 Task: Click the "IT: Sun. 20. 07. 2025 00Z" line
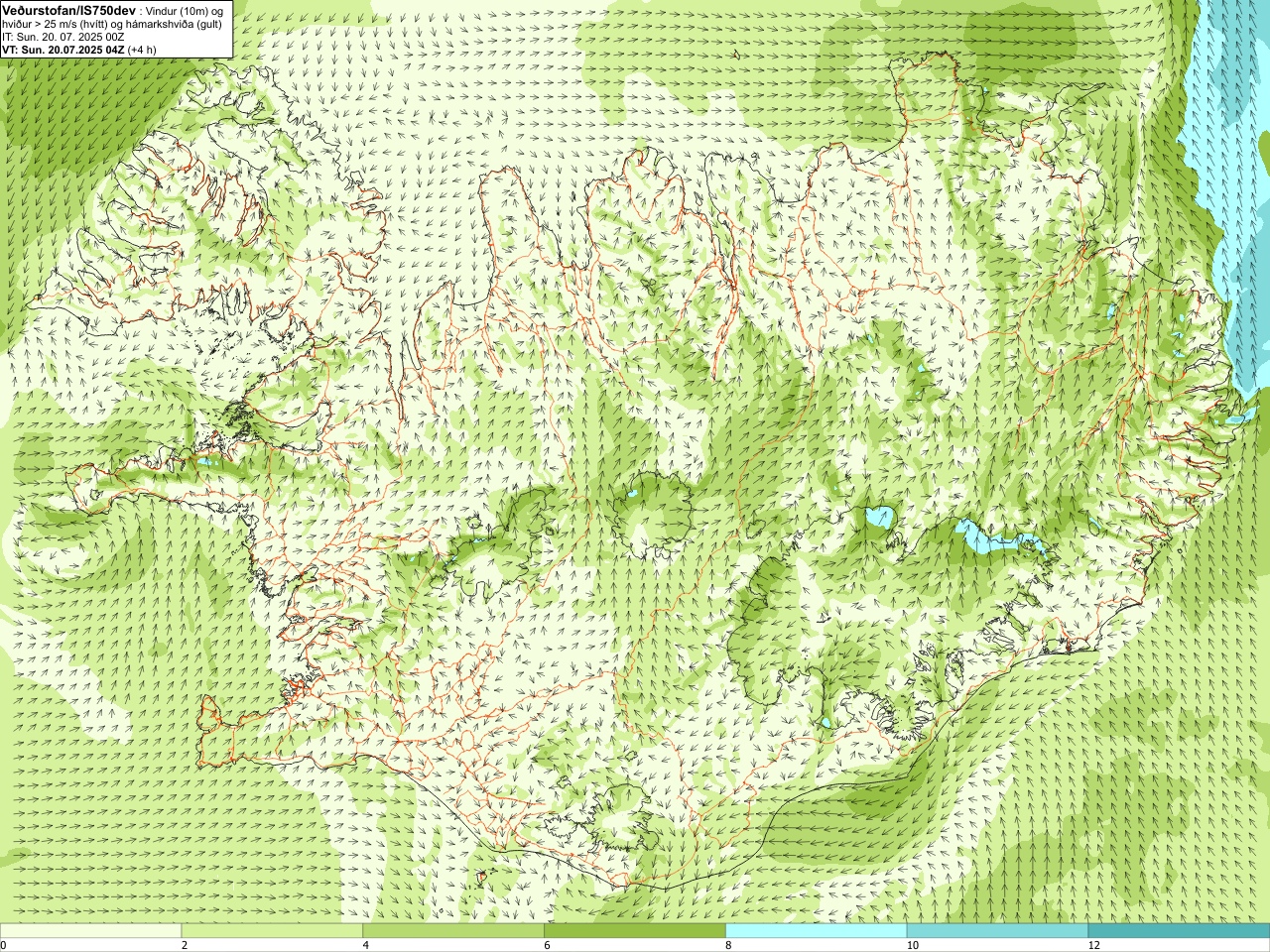pos(63,37)
